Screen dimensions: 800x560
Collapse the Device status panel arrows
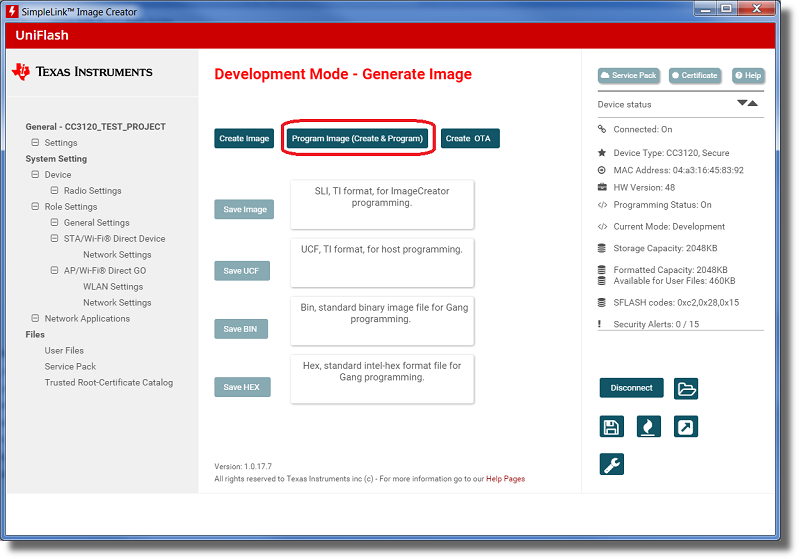coord(747,103)
